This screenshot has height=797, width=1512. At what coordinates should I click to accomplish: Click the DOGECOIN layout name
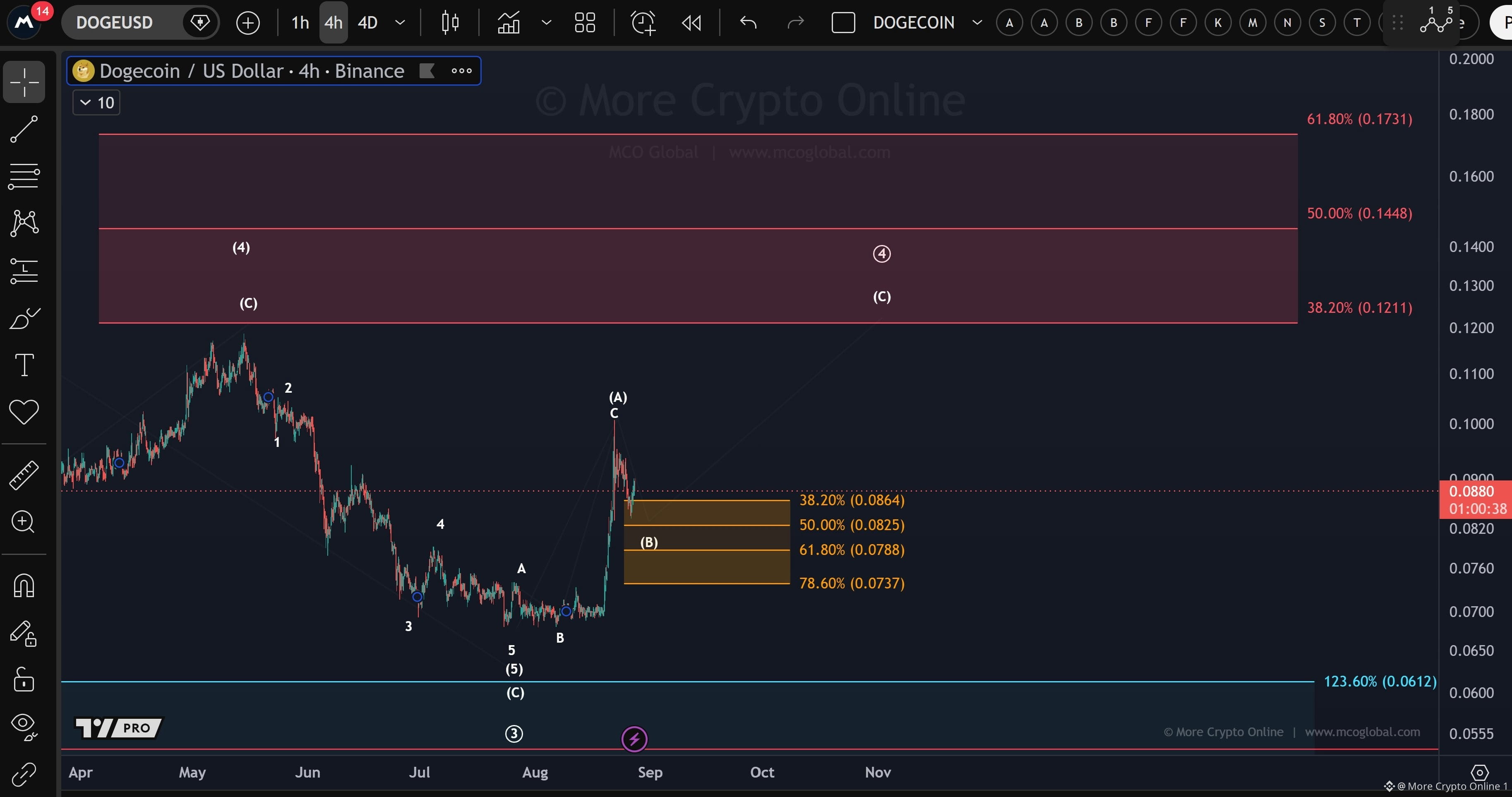(x=913, y=23)
